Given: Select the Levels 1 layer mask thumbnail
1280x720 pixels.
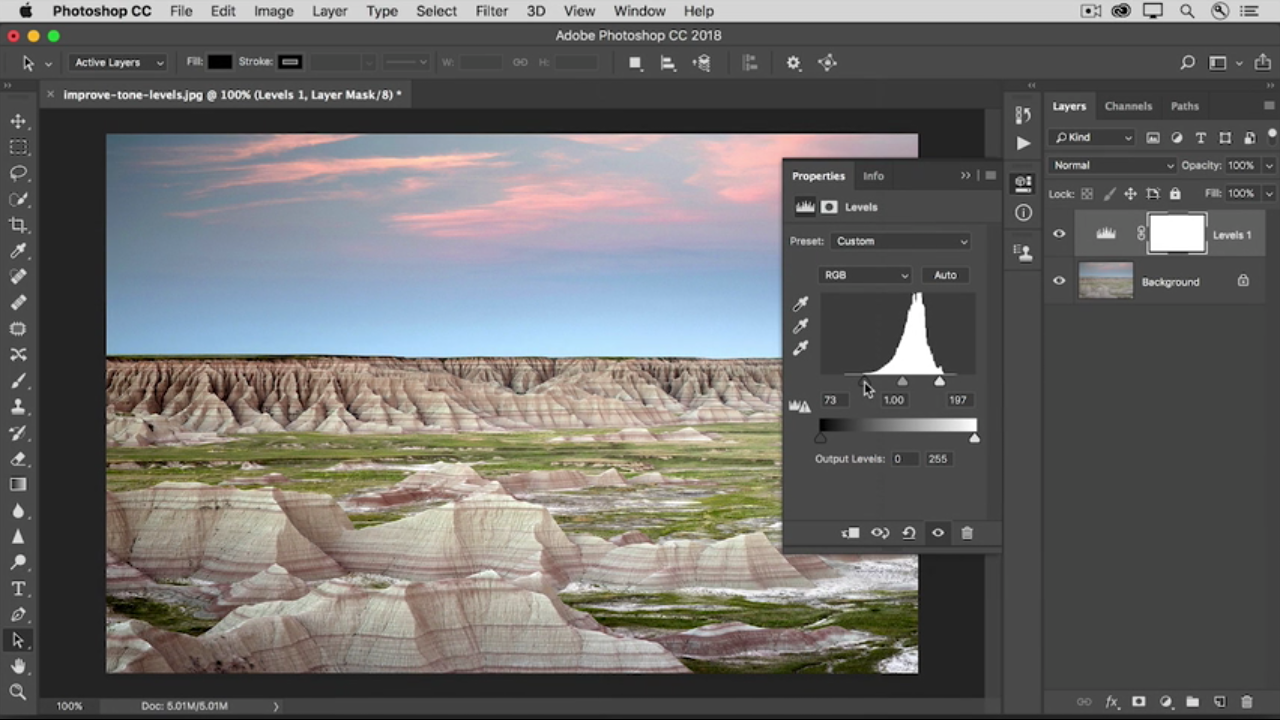Looking at the screenshot, I should point(1177,234).
